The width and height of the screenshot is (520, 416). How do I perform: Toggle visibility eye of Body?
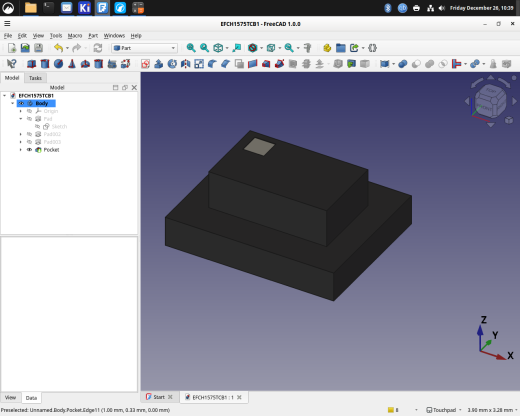[x=21, y=103]
